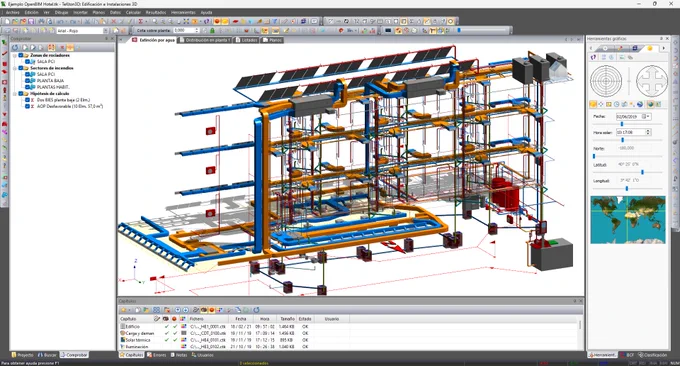Click the refresh icon in Capítulos toolbar
Viewport: 680px width, 366px height.
coord(256,310)
